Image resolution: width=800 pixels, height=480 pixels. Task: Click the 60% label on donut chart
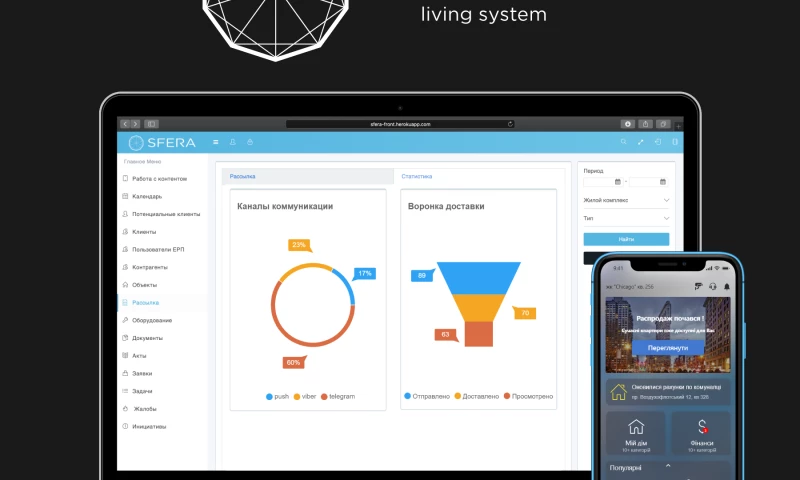pos(293,362)
